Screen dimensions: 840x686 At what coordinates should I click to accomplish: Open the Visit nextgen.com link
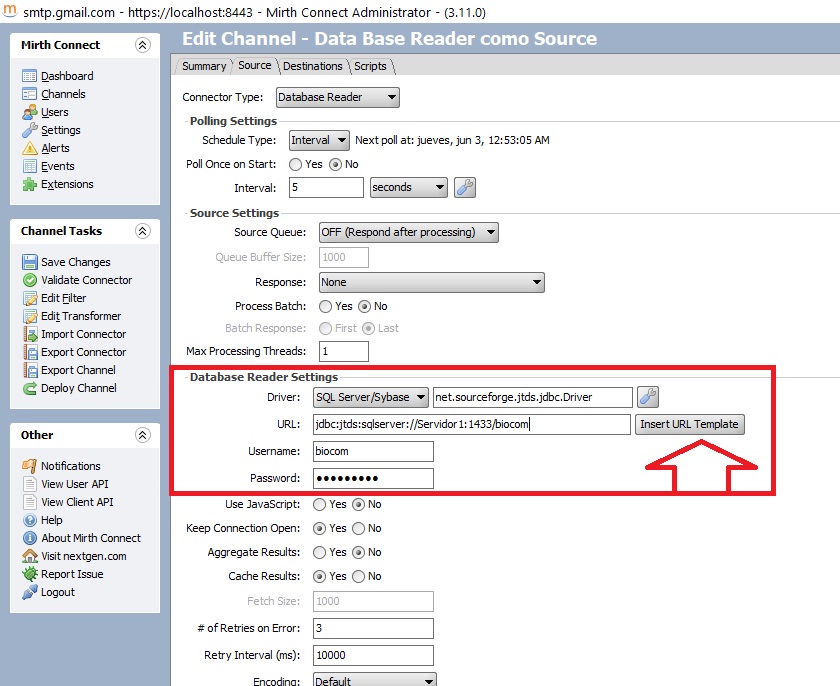[x=78, y=556]
